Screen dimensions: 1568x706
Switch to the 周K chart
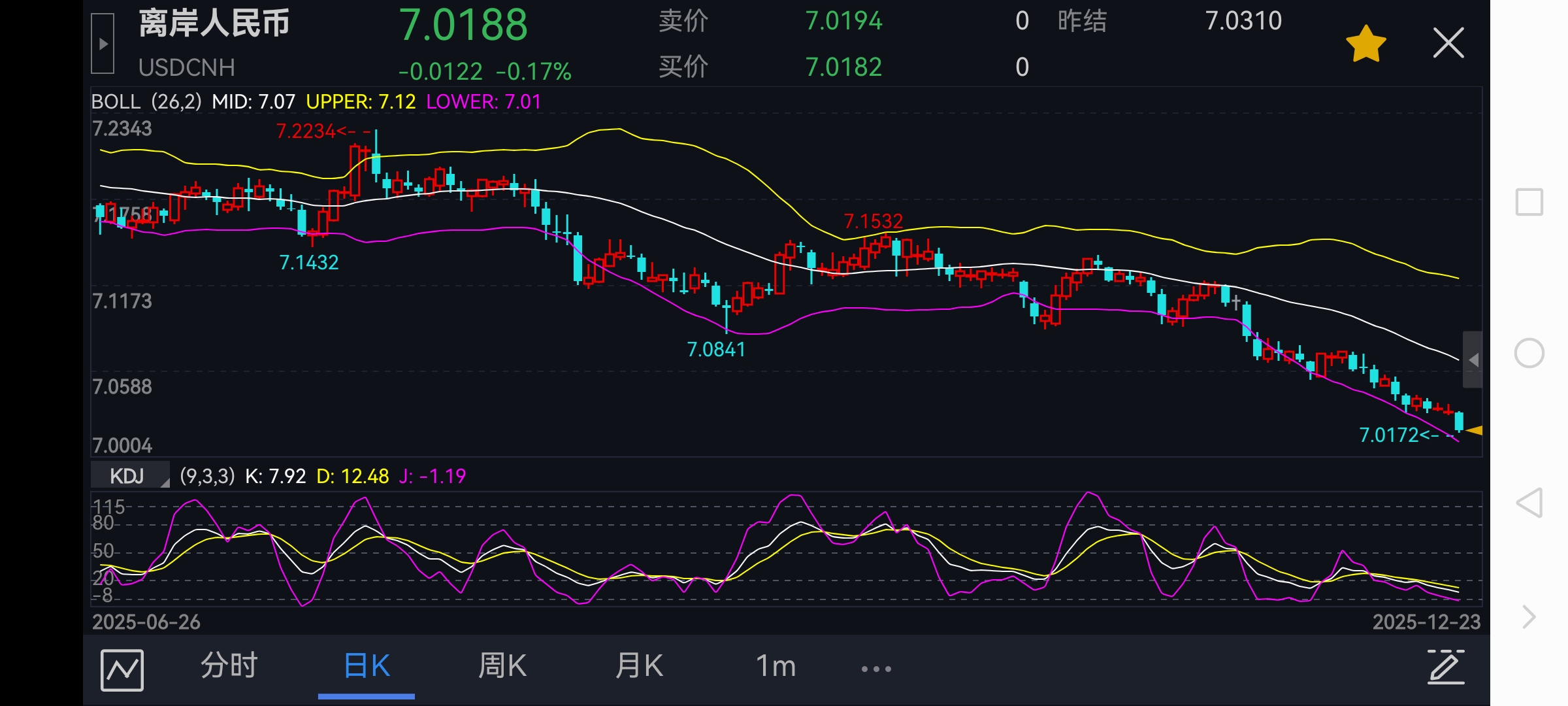(x=502, y=666)
